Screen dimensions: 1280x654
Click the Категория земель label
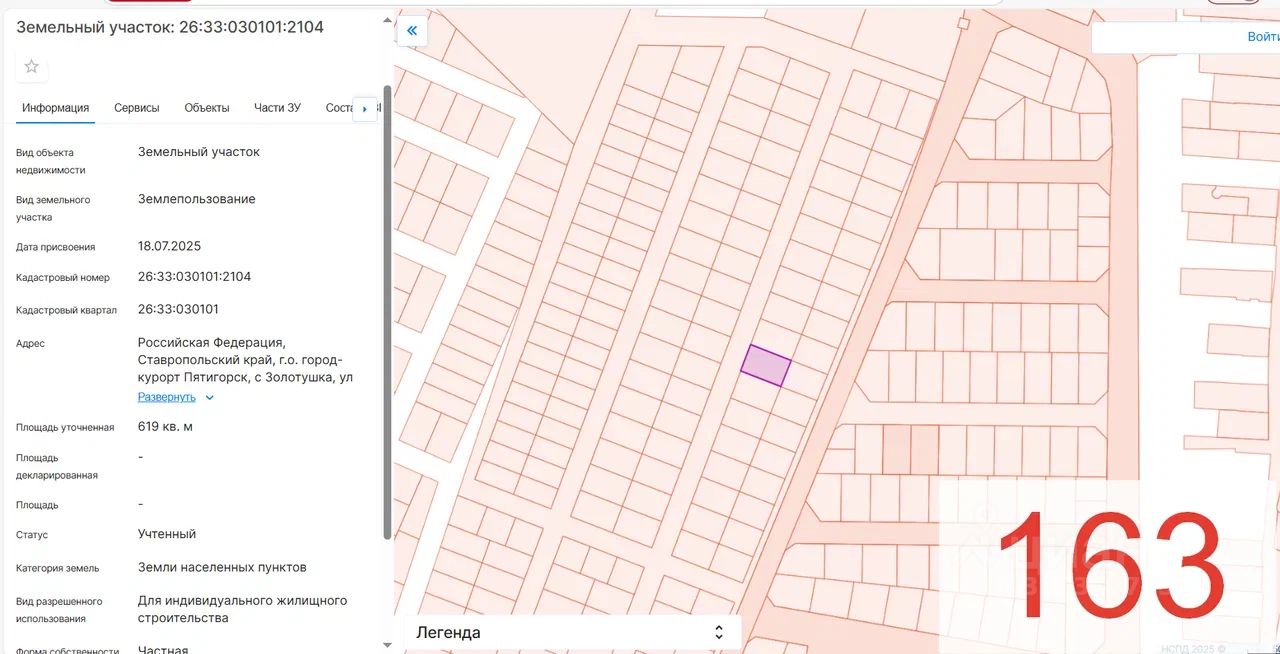57,568
